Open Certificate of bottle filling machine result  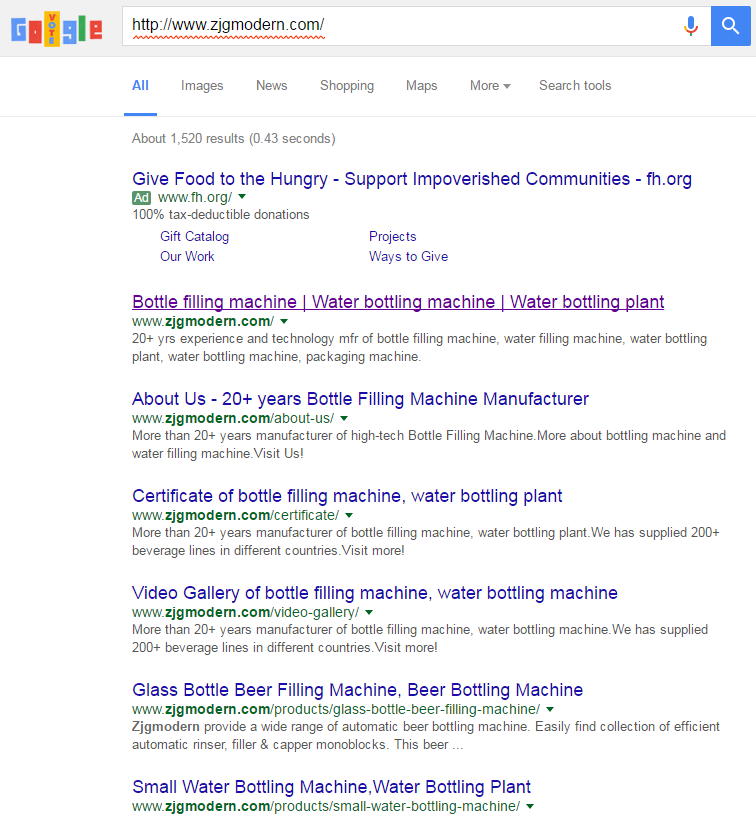coord(347,496)
